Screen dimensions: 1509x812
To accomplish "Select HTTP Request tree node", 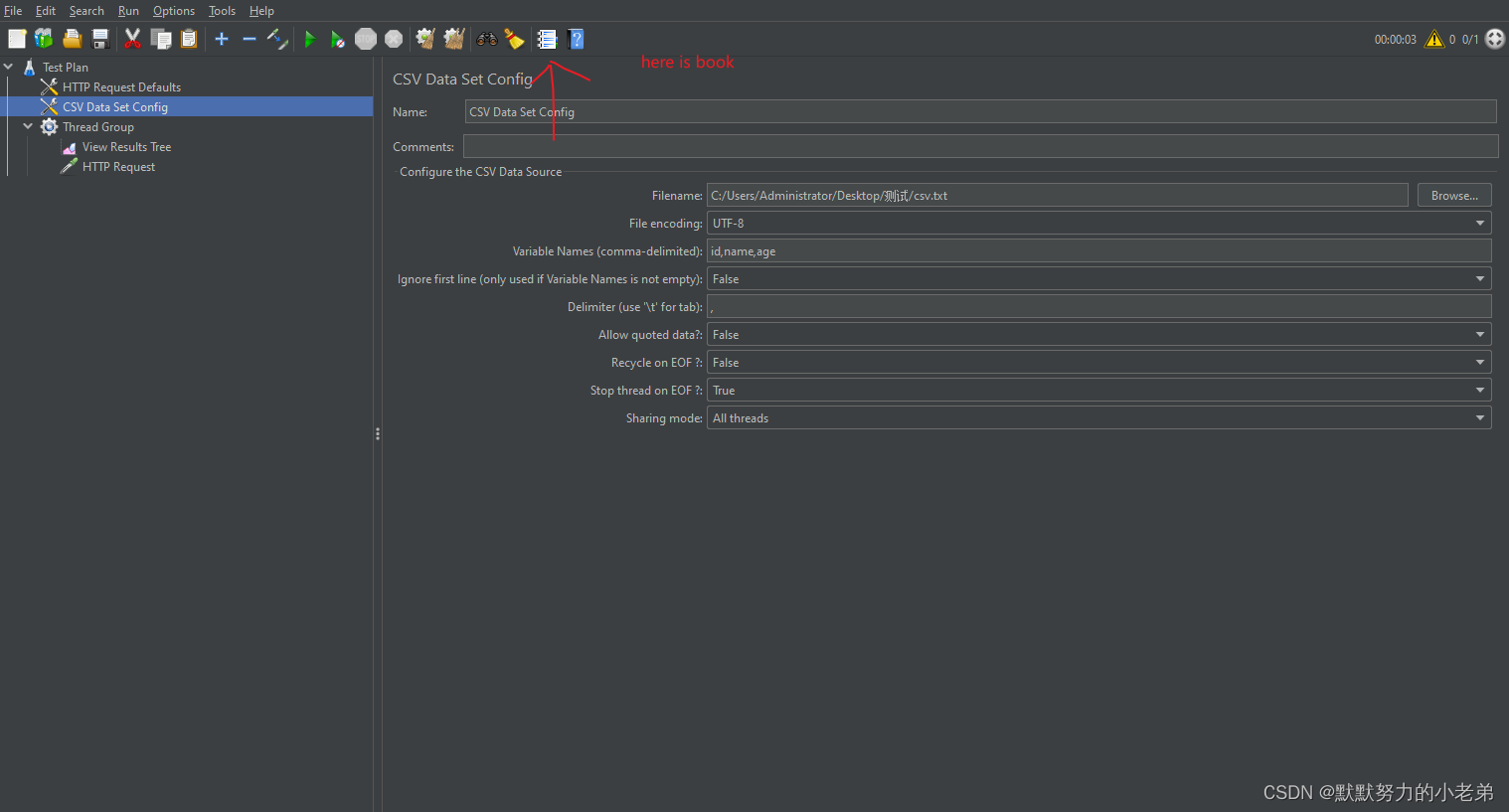I will [118, 167].
